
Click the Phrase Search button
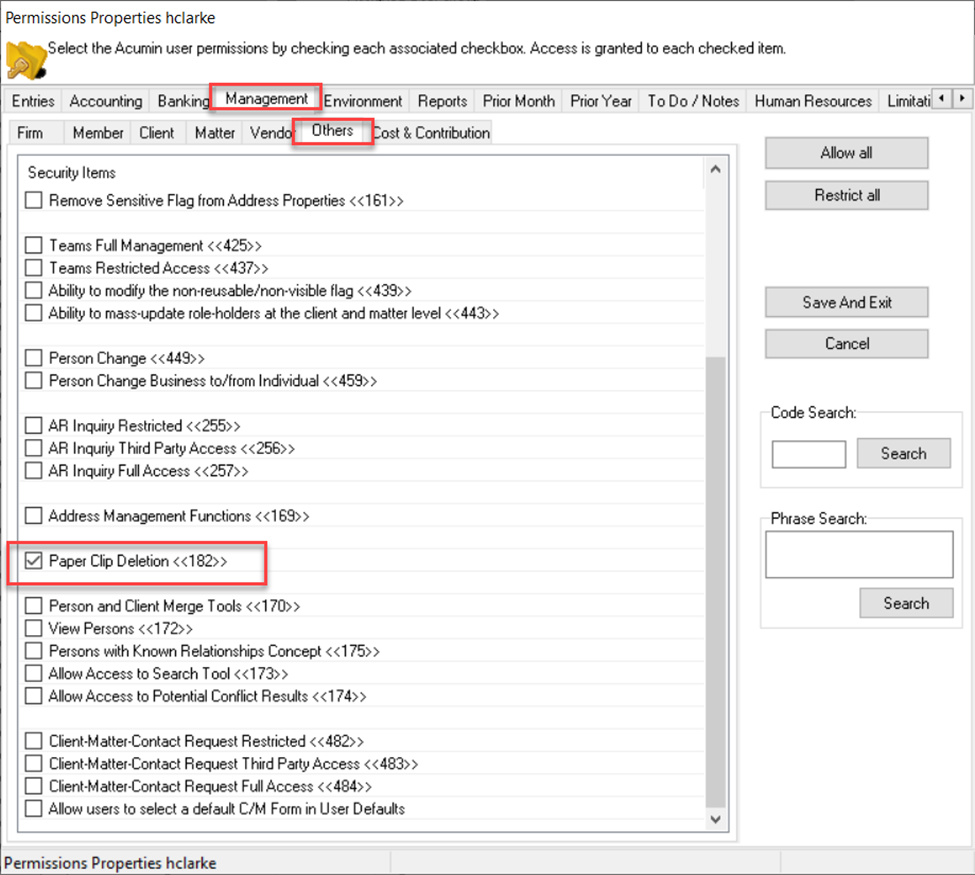click(x=906, y=603)
